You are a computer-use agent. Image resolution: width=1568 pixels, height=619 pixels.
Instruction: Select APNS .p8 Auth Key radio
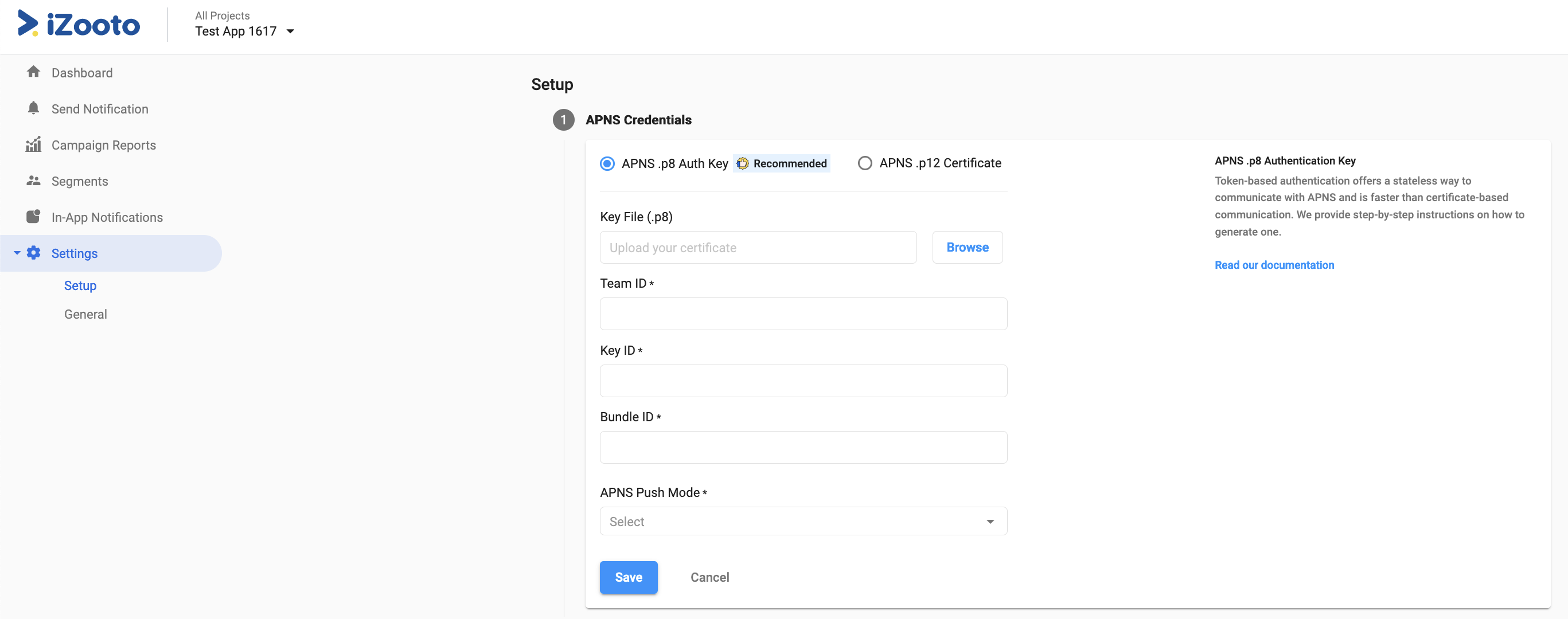[x=607, y=163]
